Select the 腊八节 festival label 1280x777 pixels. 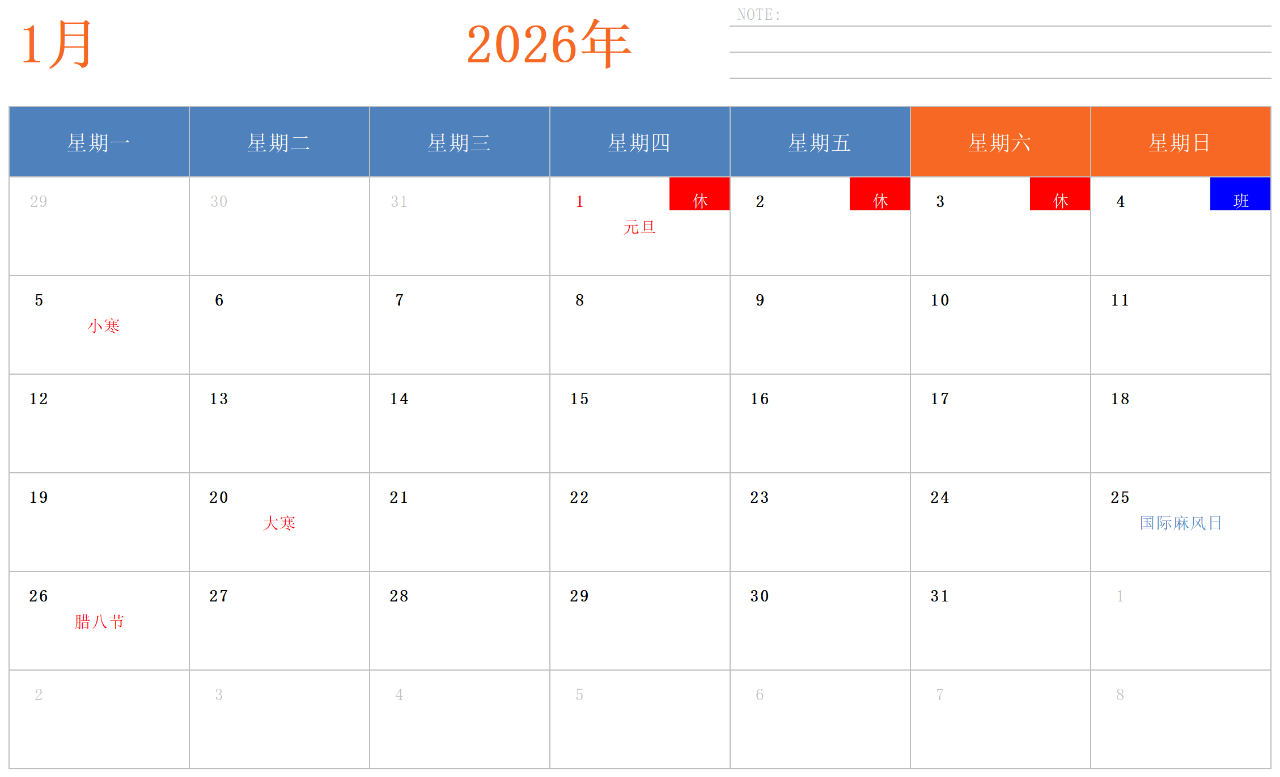(x=100, y=622)
